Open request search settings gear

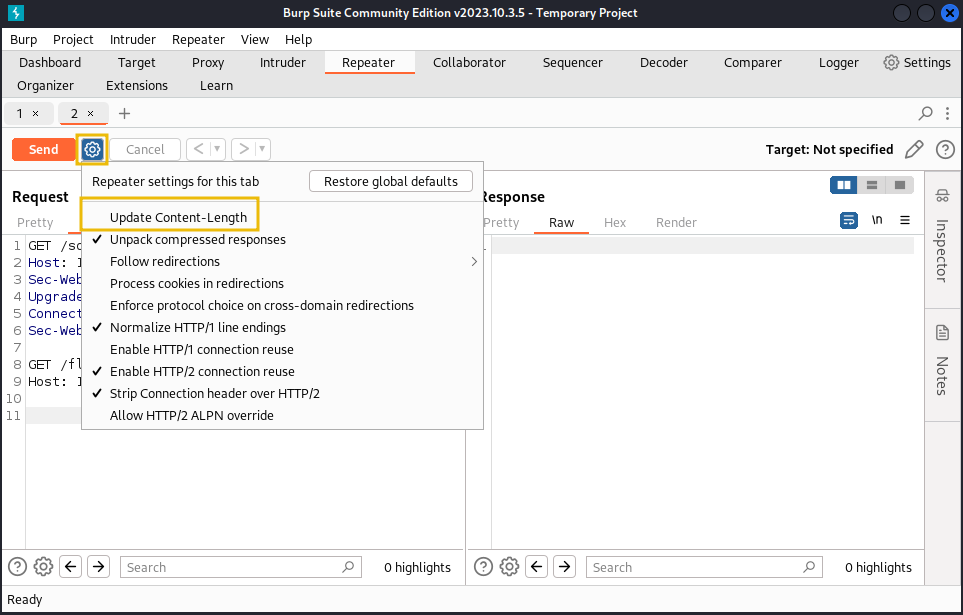click(x=43, y=566)
